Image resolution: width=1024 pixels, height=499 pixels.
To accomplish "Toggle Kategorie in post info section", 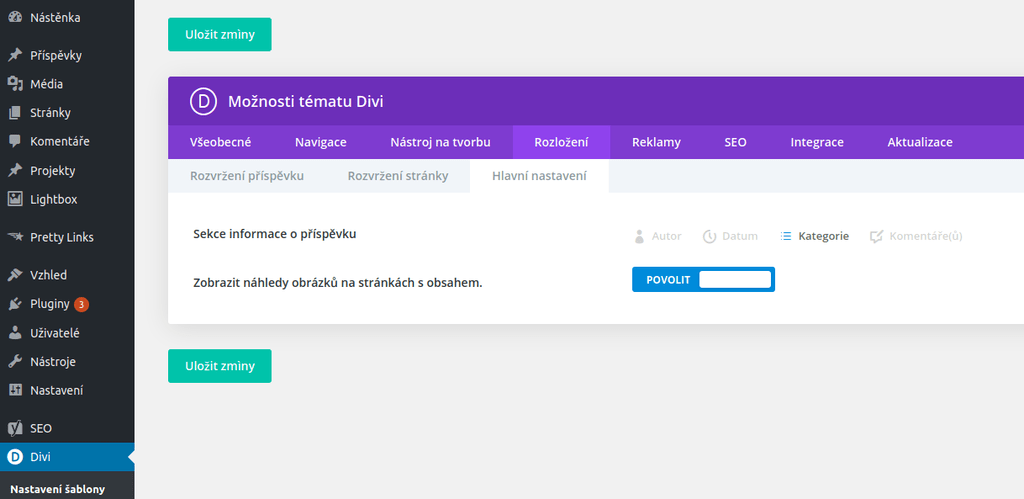I will pyautogui.click(x=815, y=236).
